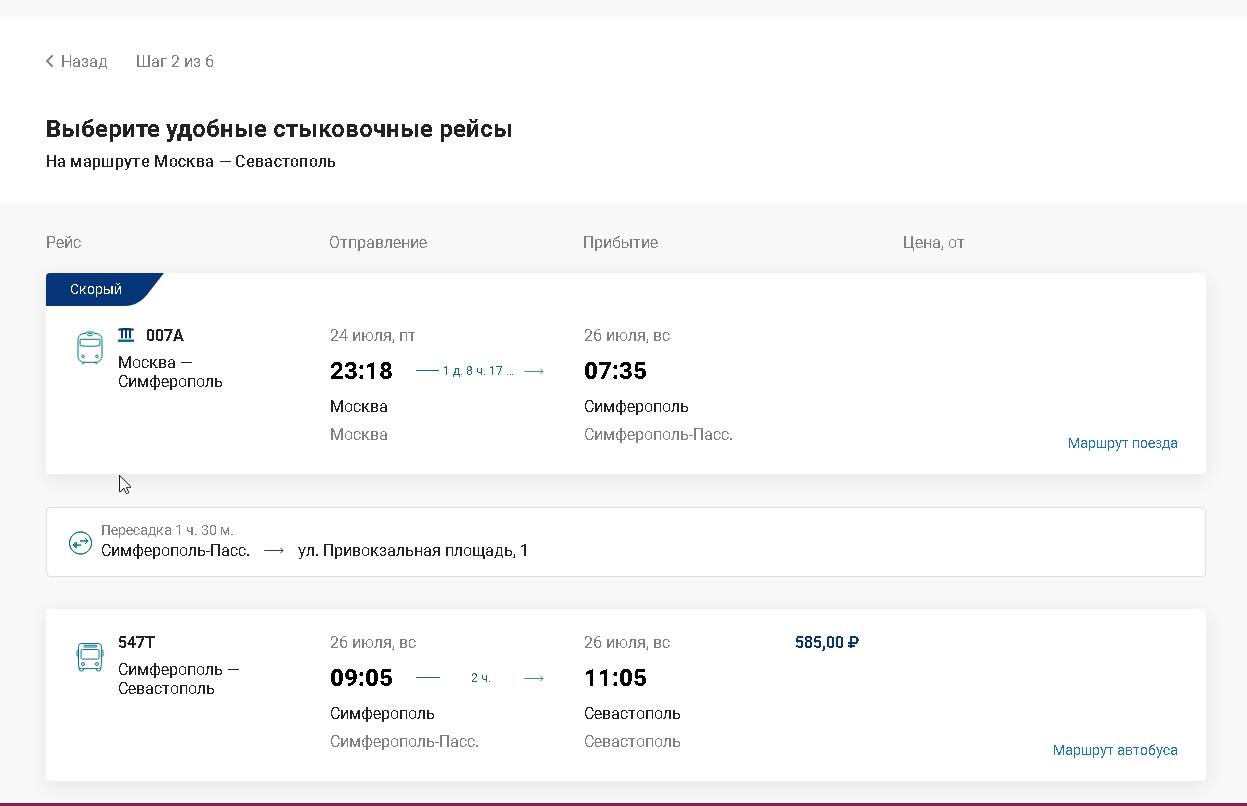Click the bus arrival time 11:05
1247x806 pixels.
615,678
